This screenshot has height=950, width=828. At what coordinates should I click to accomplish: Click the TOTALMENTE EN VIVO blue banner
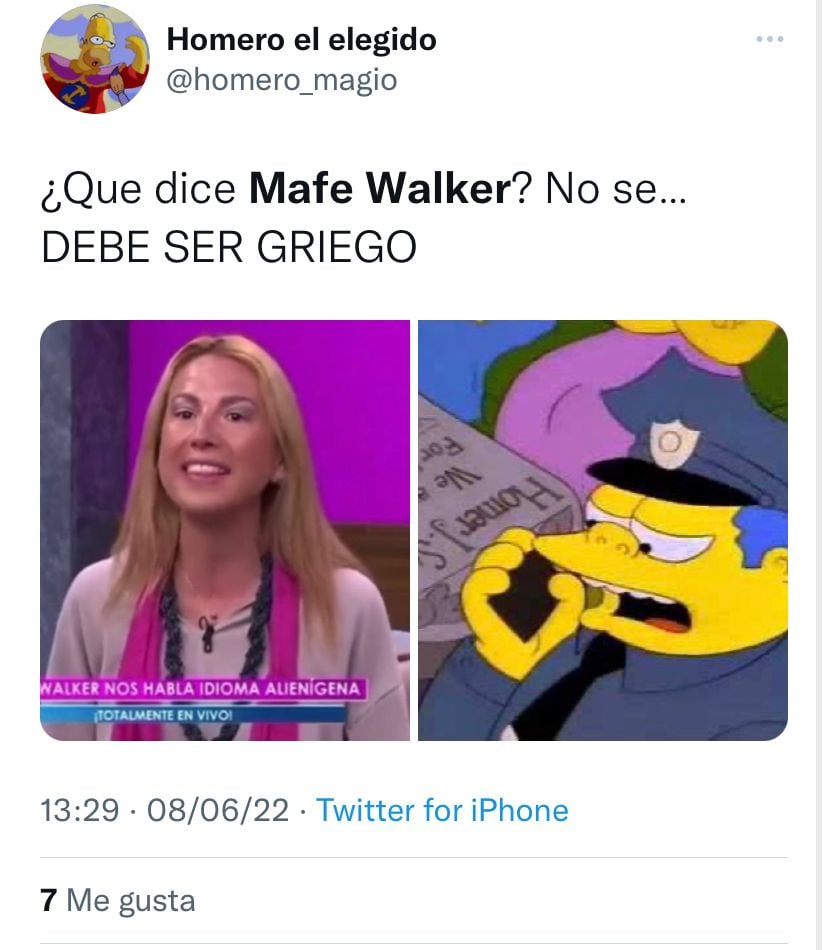tap(193, 715)
